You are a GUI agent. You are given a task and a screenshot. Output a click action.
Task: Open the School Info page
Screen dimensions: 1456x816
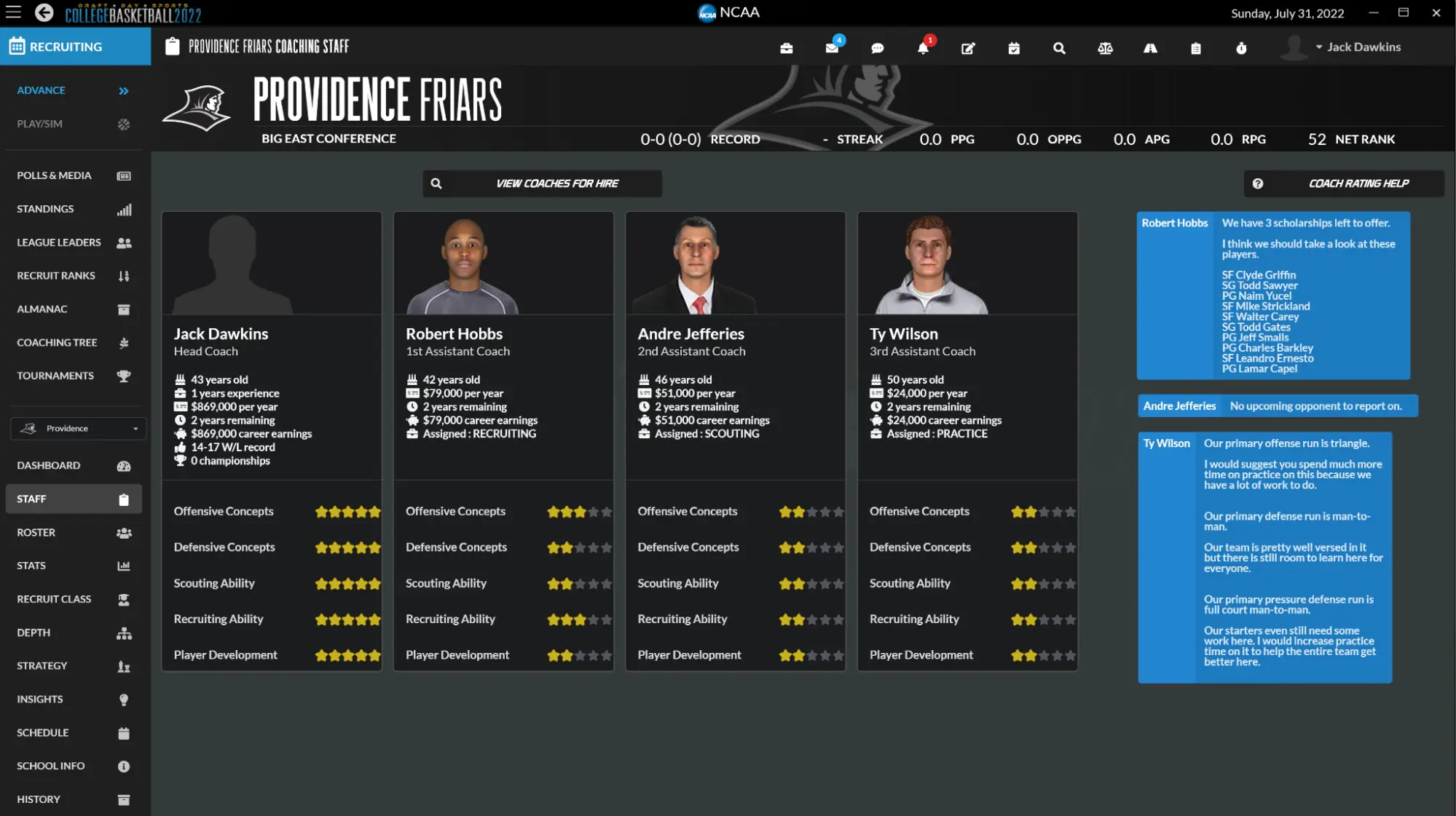(73, 766)
